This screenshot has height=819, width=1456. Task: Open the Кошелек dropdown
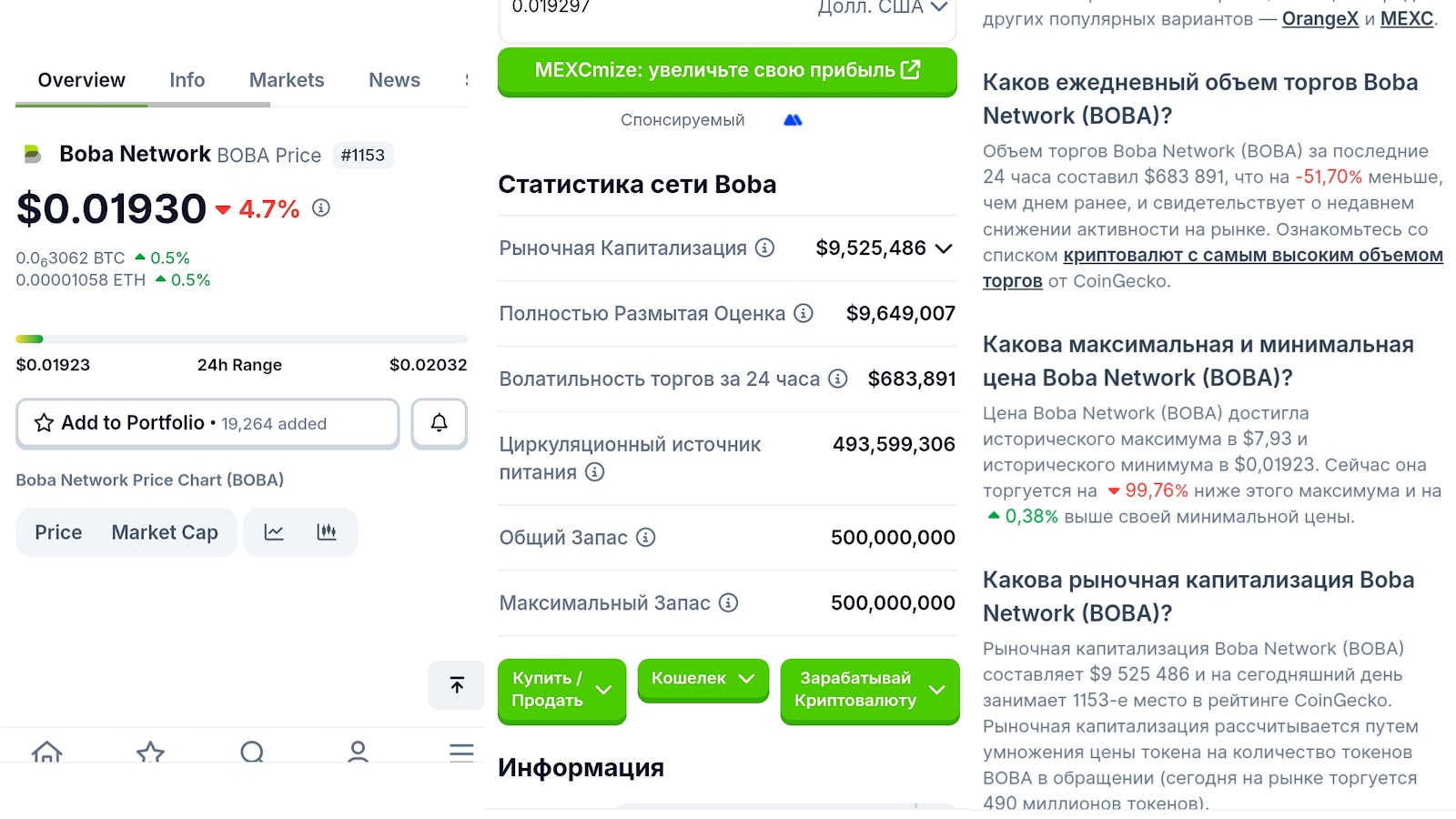[703, 679]
